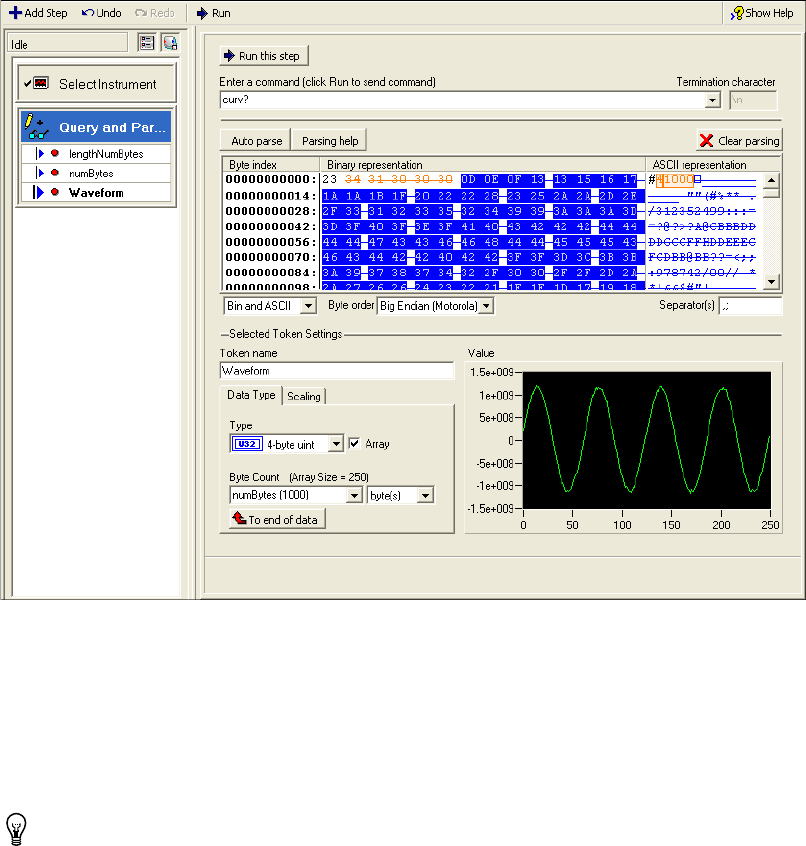Click the red X Clear parsing icon
806x846 pixels.
coord(706,141)
